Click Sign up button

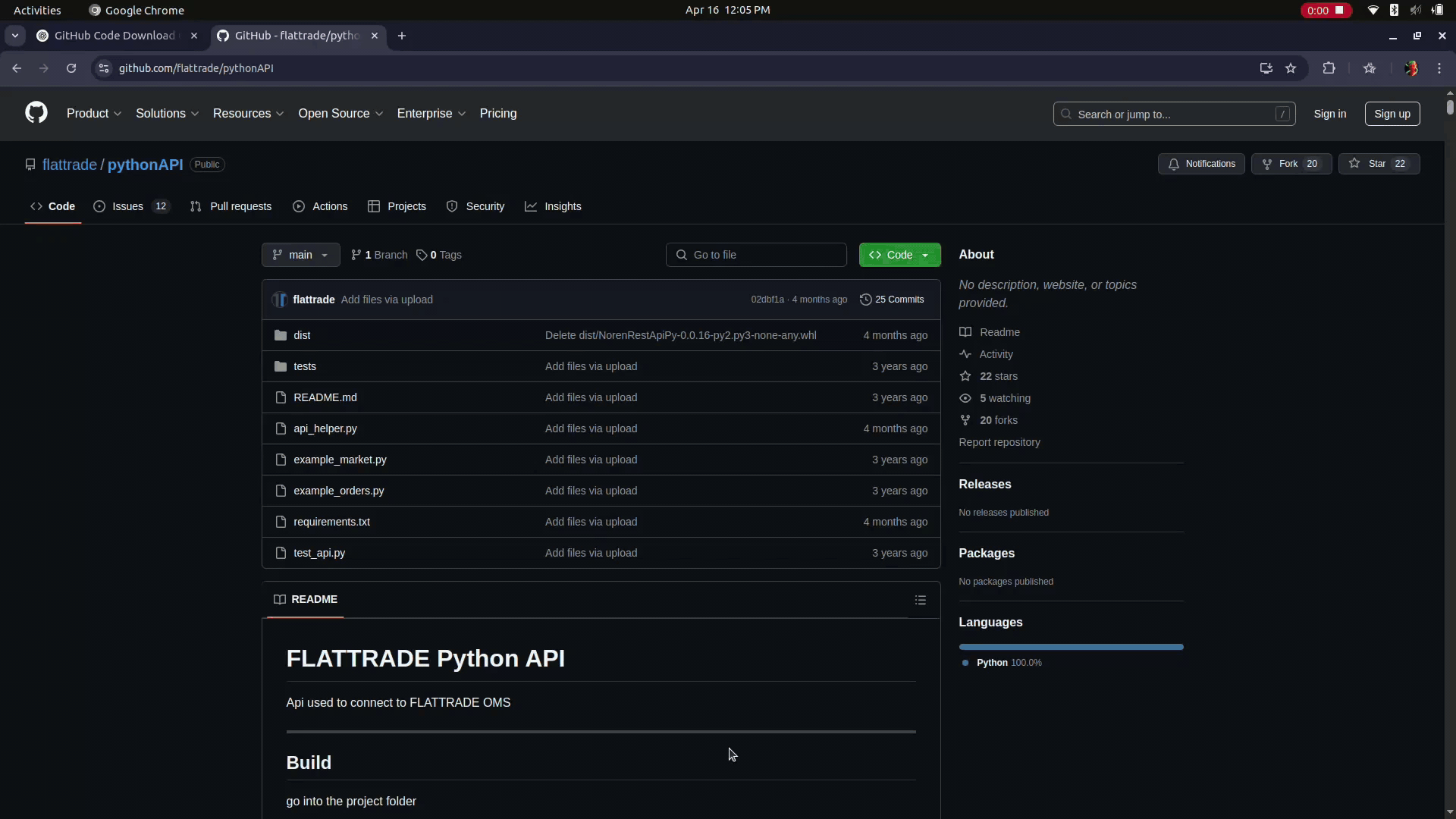[x=1392, y=114]
